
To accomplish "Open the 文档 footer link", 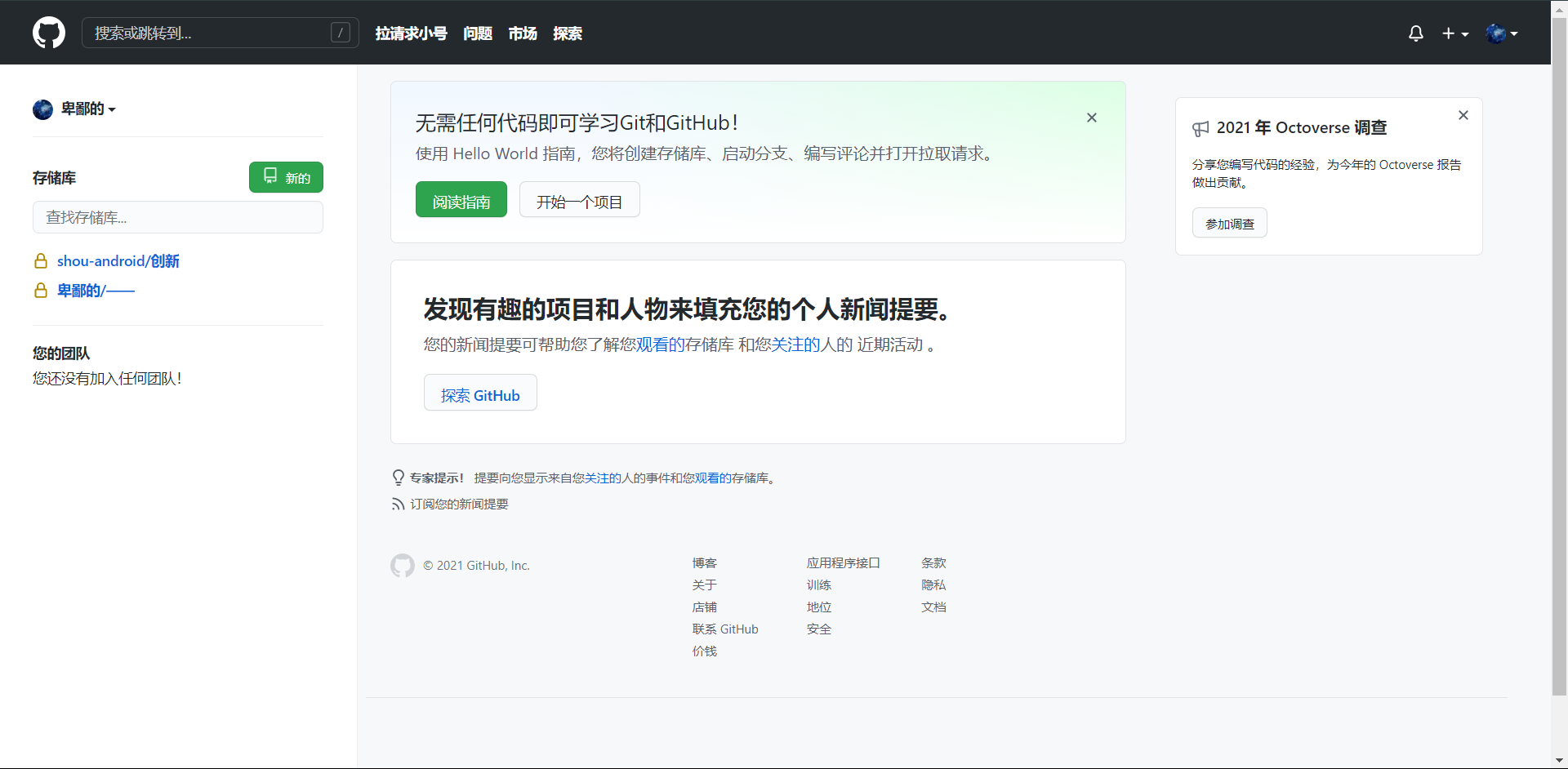I will click(933, 607).
